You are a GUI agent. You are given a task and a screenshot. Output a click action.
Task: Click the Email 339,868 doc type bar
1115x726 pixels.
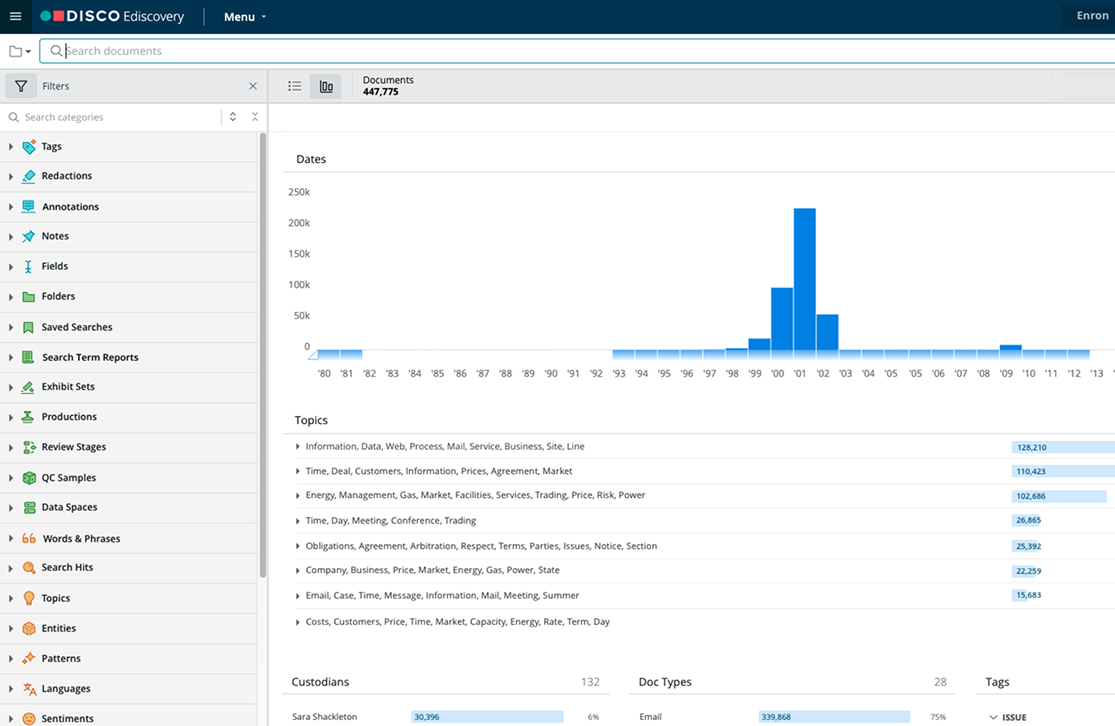coord(834,717)
